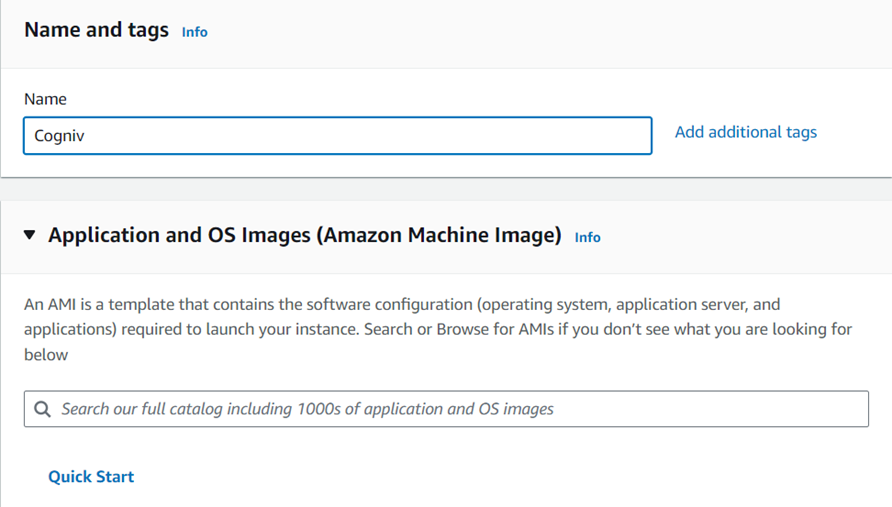Click the search placeholder text about 1000s of images

click(x=307, y=409)
